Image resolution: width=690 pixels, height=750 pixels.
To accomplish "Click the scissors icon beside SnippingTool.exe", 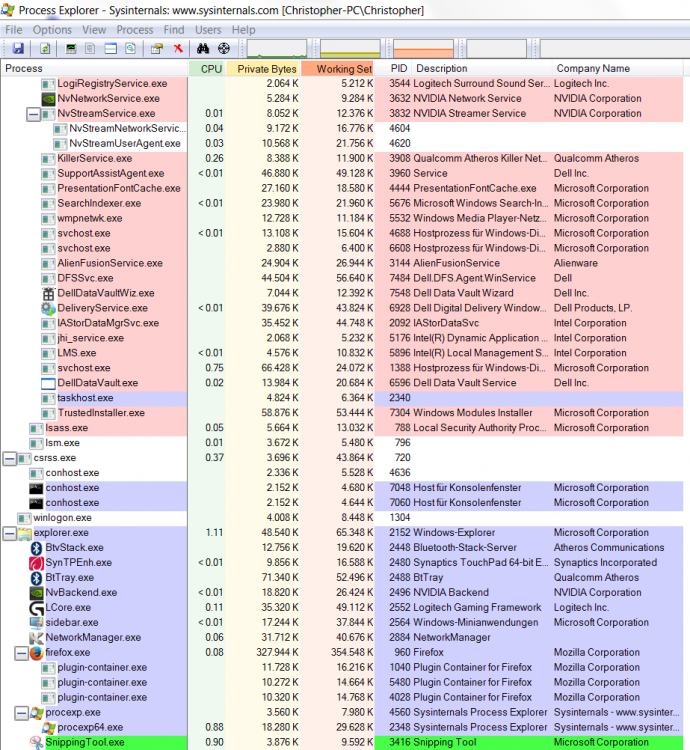I will coord(36,742).
